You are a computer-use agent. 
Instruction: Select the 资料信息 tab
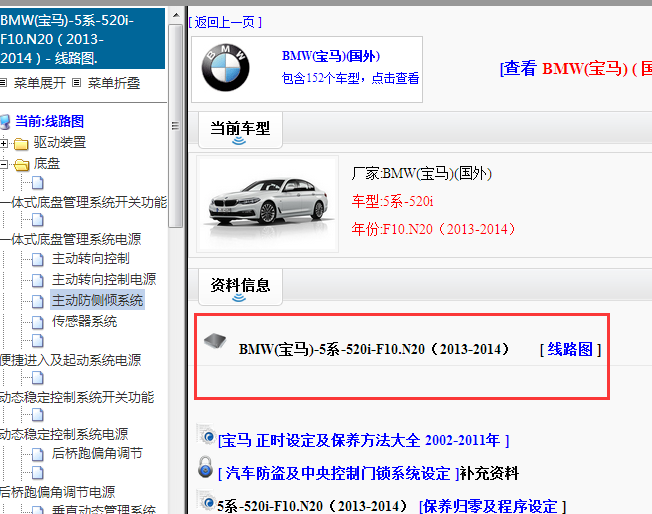click(x=240, y=287)
